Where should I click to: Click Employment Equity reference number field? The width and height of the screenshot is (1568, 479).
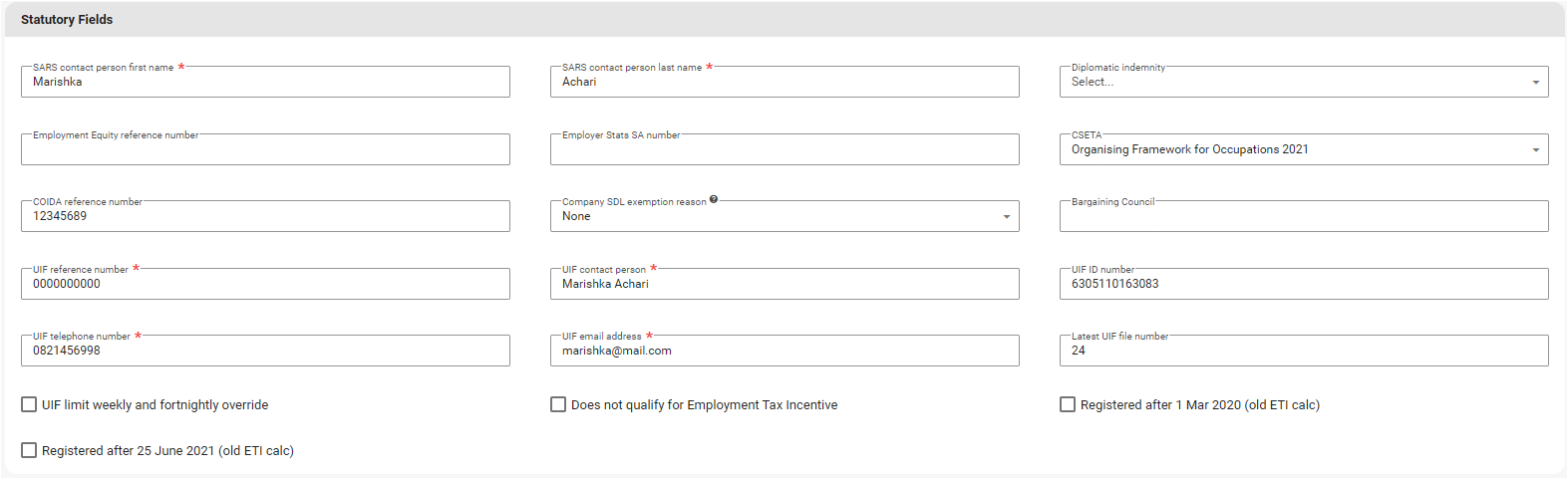pyautogui.click(x=265, y=150)
